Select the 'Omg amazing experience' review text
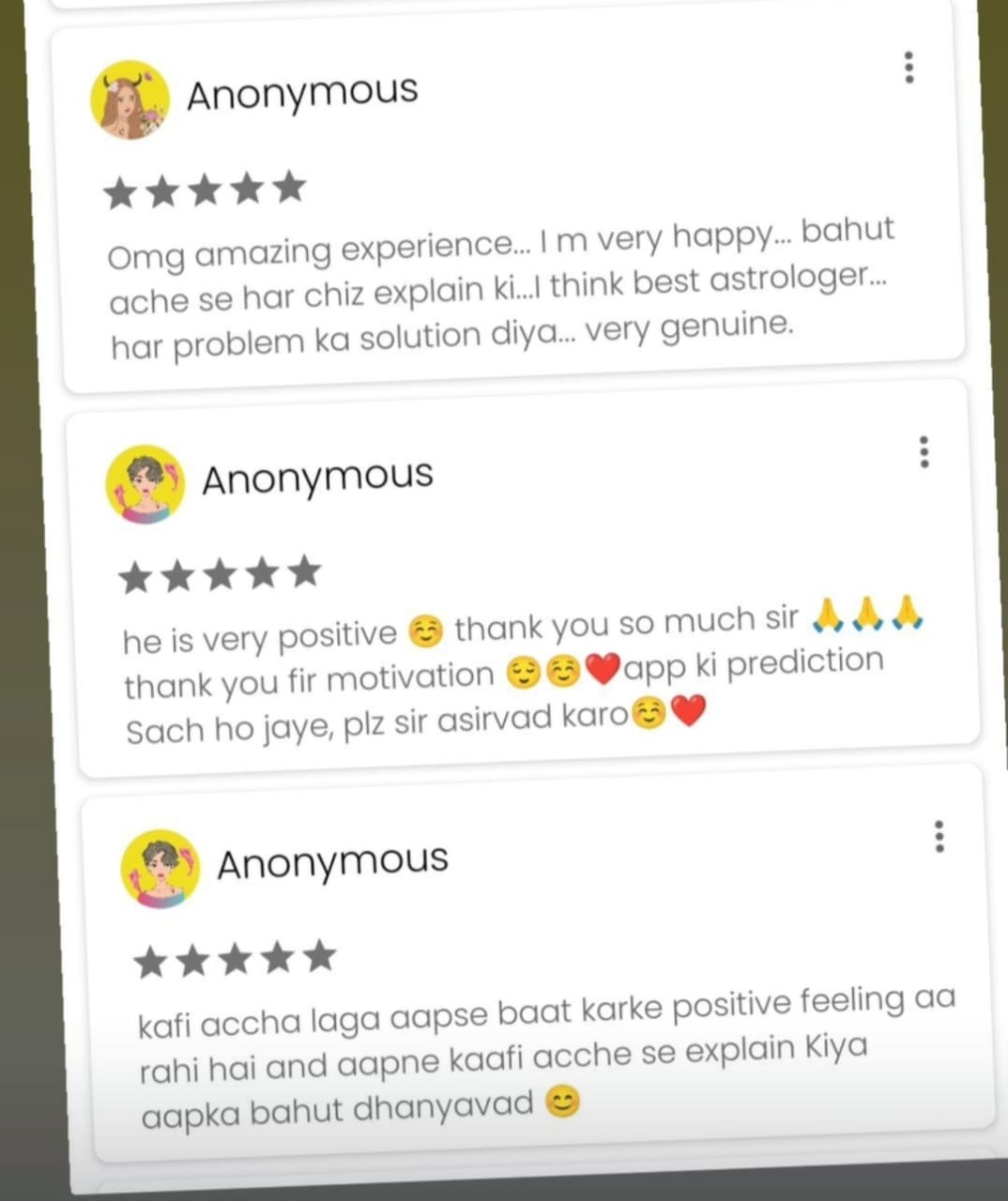 tap(500, 289)
